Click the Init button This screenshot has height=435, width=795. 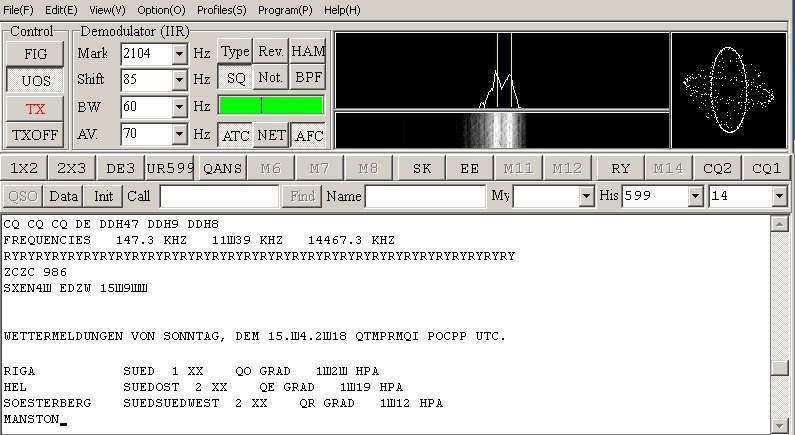(x=103, y=196)
